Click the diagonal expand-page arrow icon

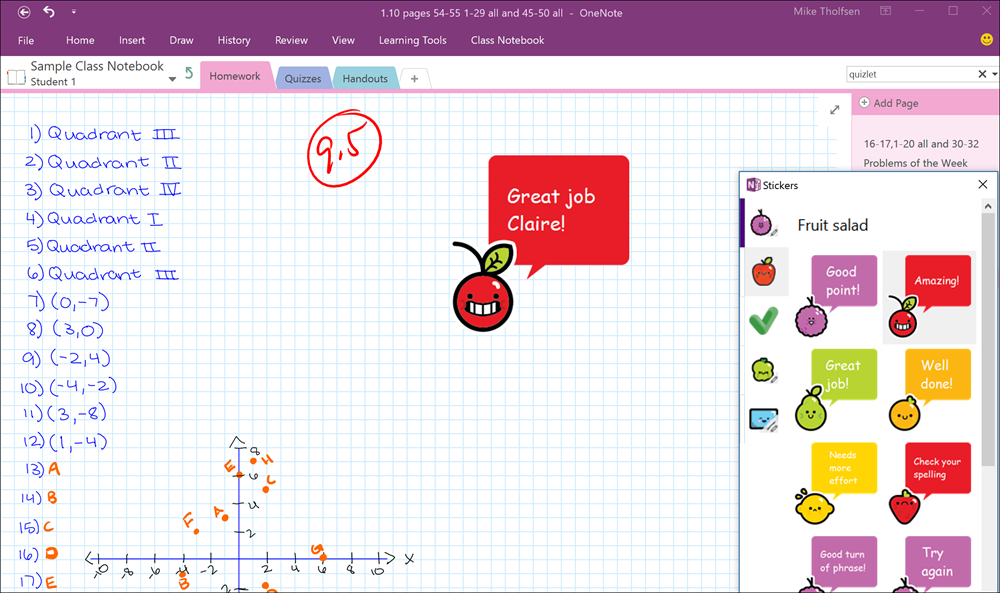(834, 110)
